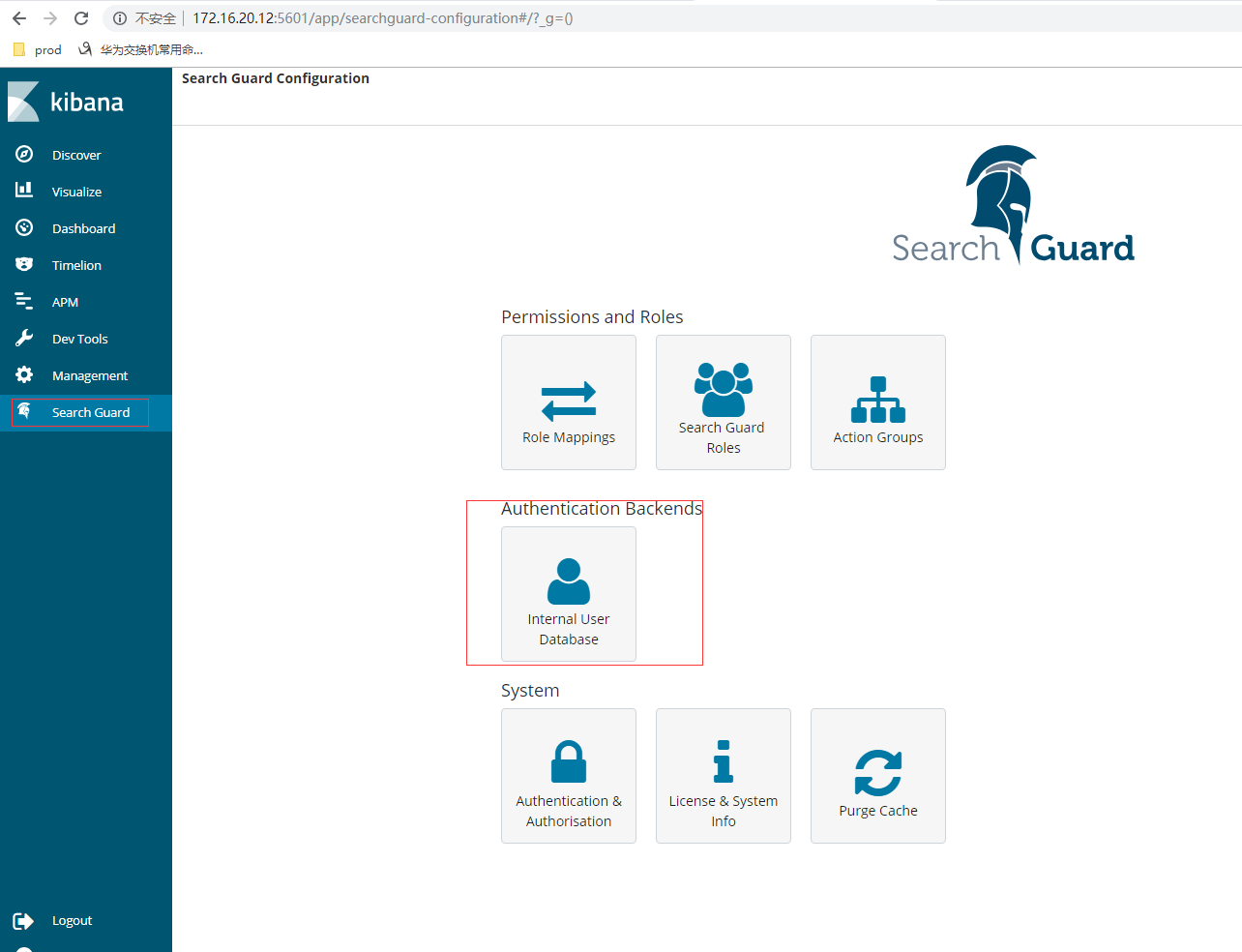
Task: Select Search Guard in the sidebar
Action: click(x=91, y=412)
